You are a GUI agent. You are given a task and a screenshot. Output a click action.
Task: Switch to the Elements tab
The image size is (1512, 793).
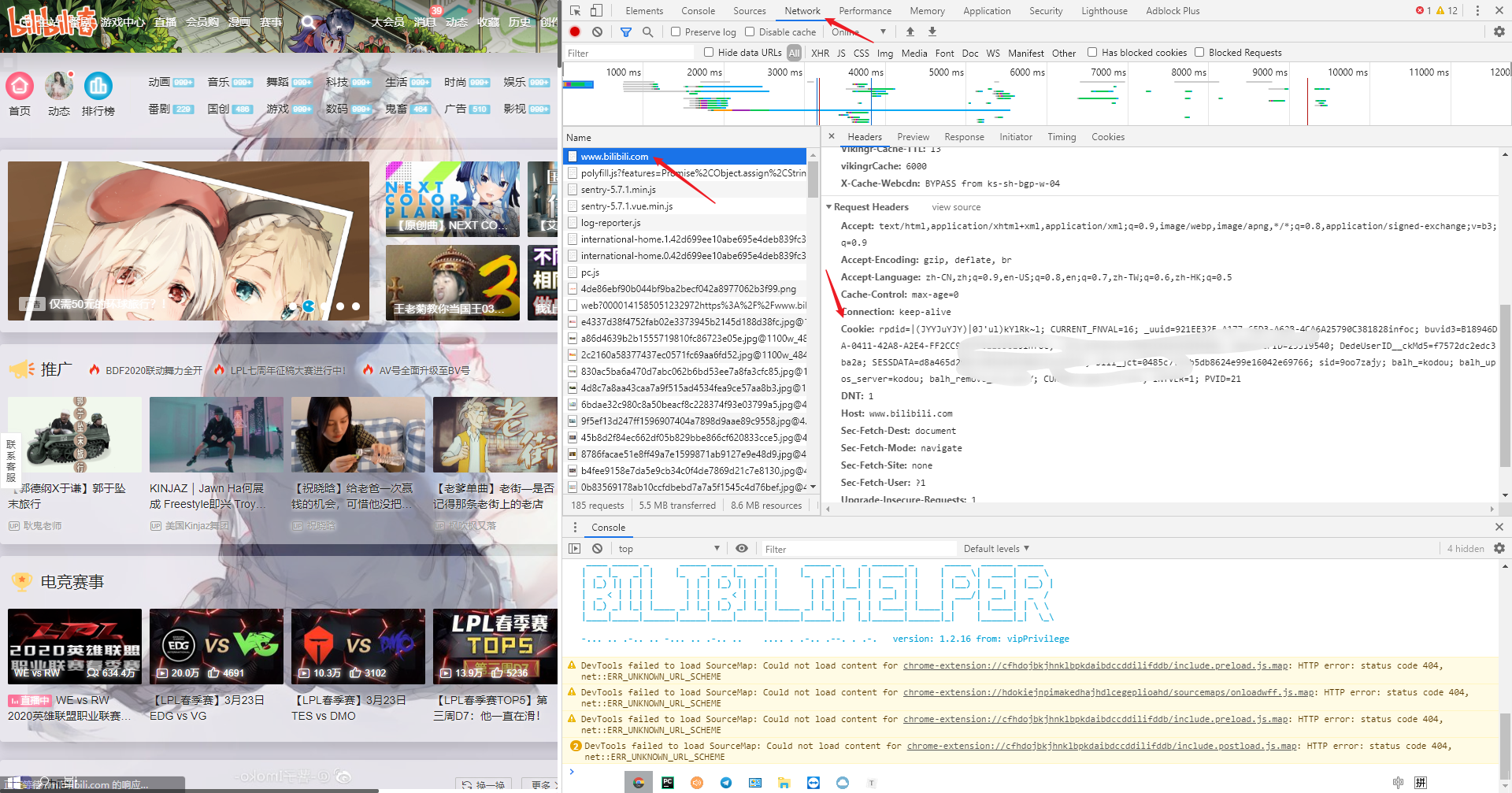(644, 10)
